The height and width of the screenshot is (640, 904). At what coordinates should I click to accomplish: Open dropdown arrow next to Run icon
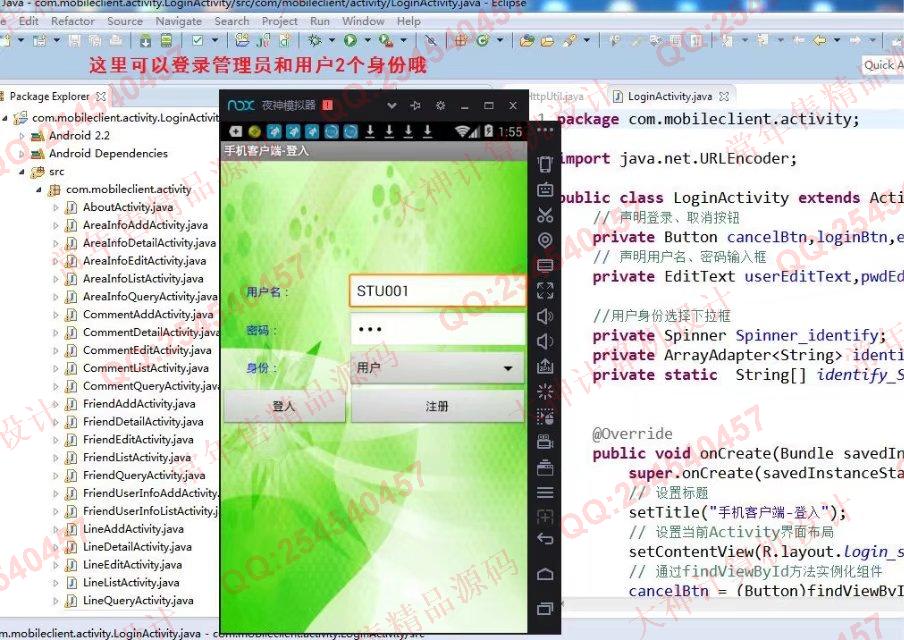point(367,40)
